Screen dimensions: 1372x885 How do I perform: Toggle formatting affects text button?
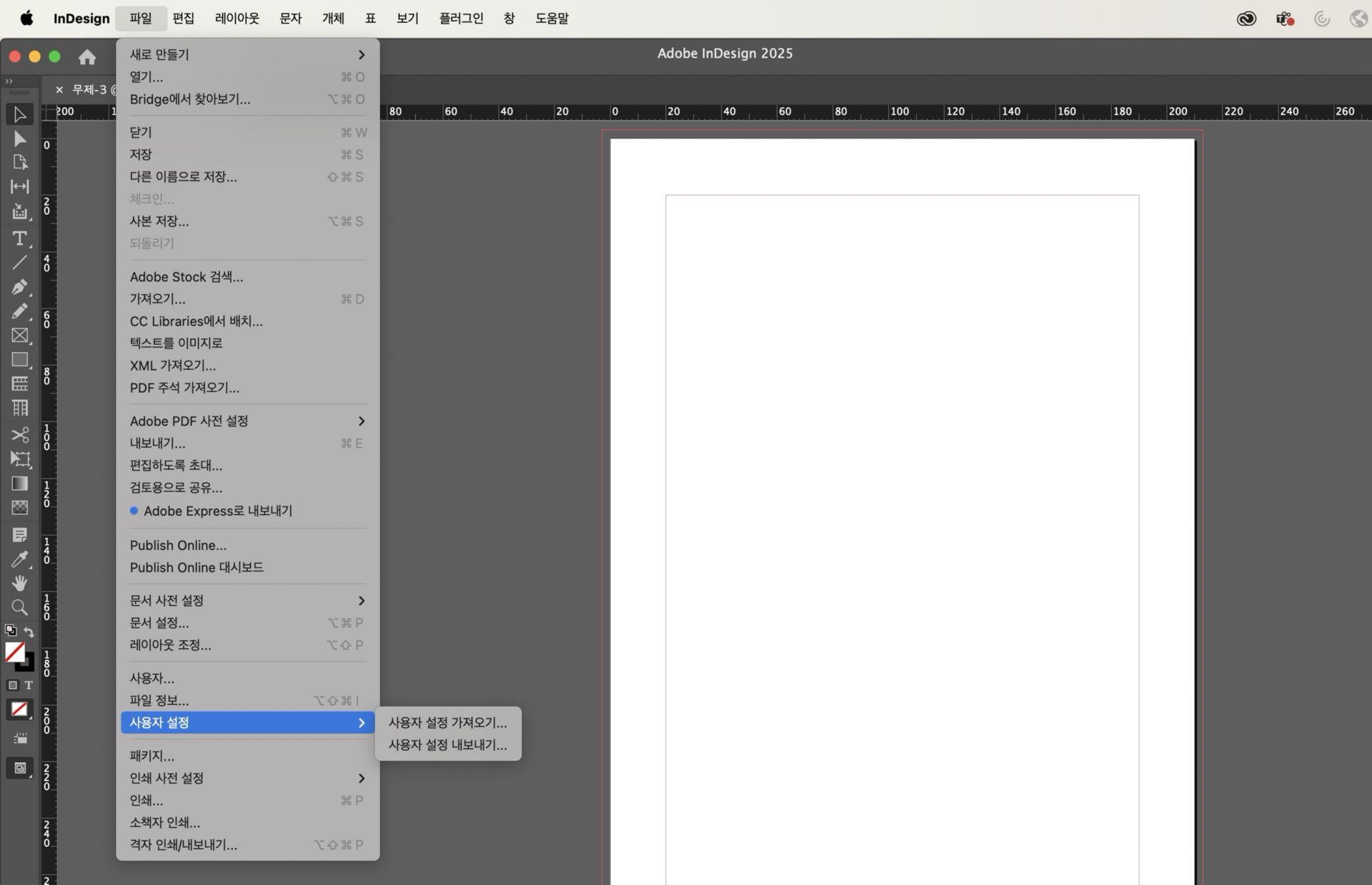[29, 685]
